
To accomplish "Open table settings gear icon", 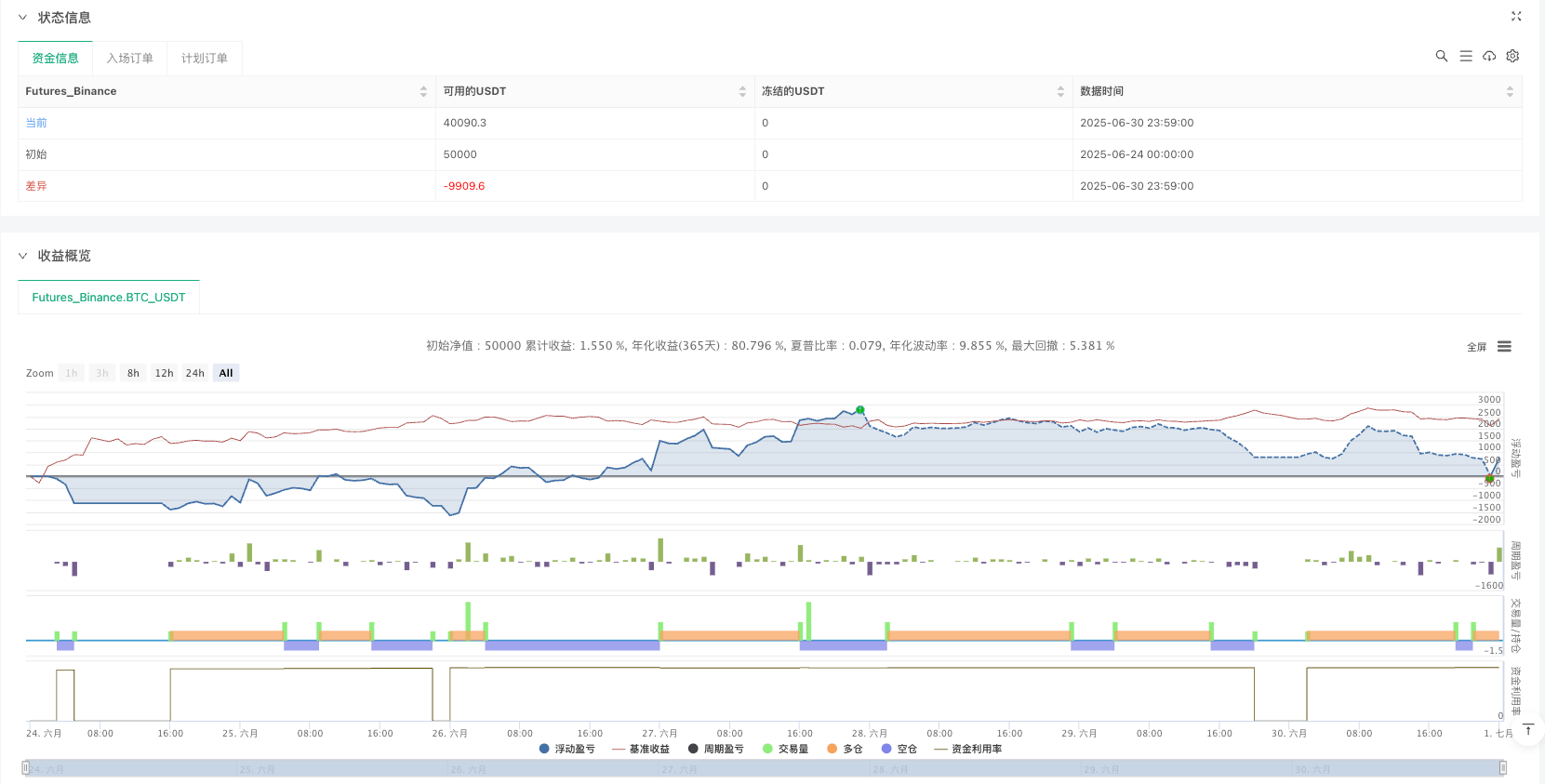I will (x=1512, y=56).
